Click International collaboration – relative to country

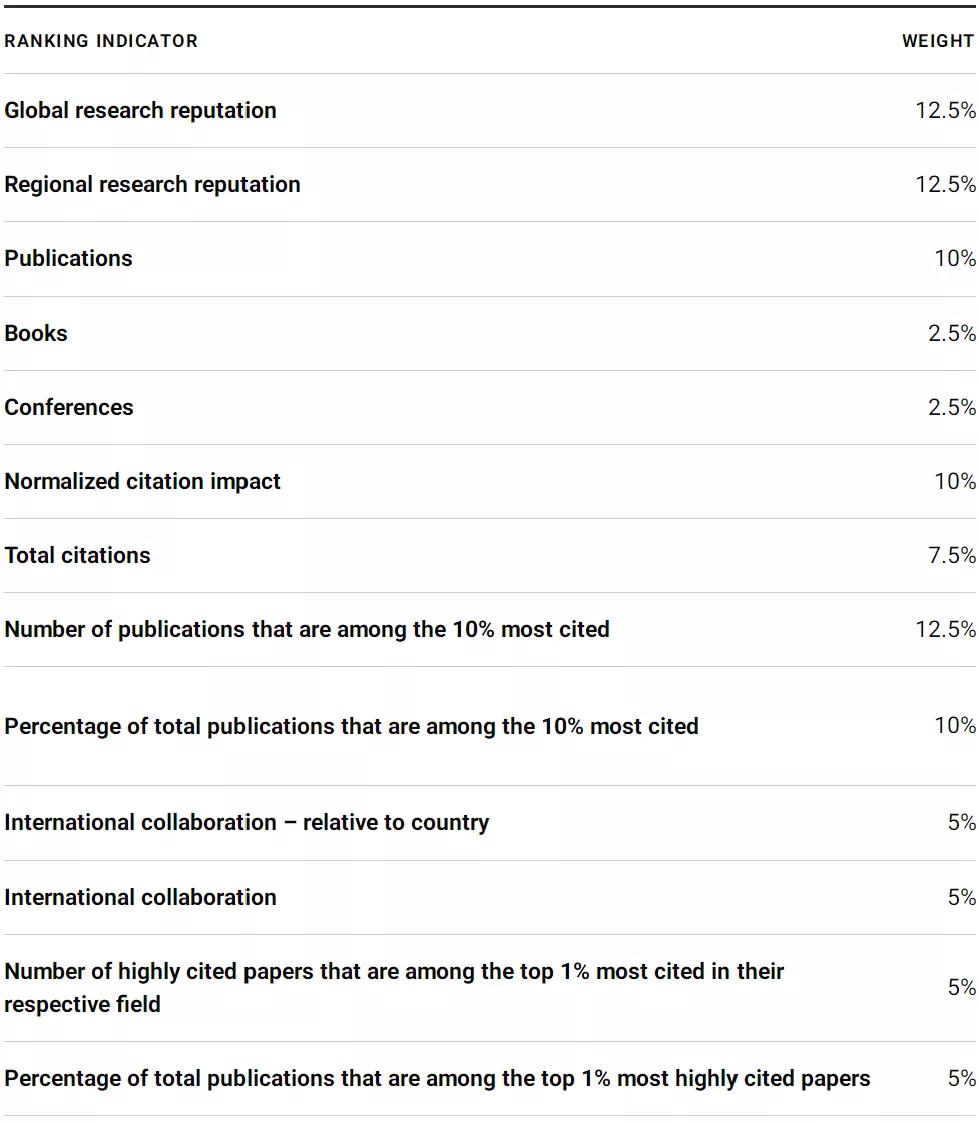point(247,822)
